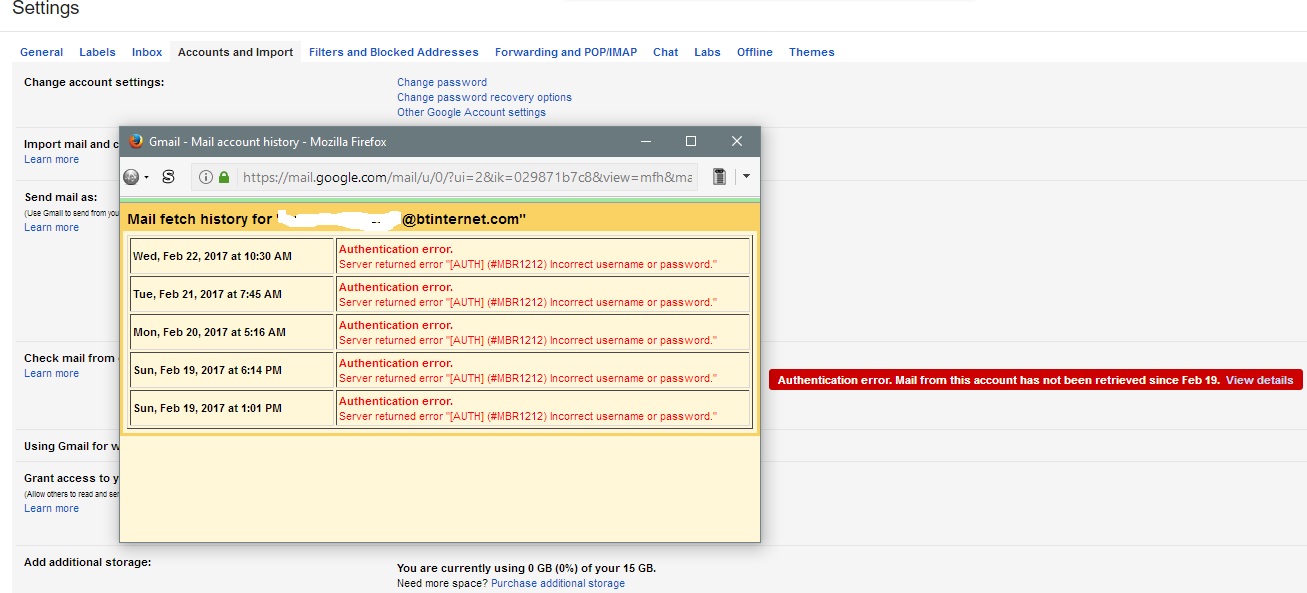1307x593 pixels.
Task: Open Purchase additional storage link
Action: click(558, 583)
